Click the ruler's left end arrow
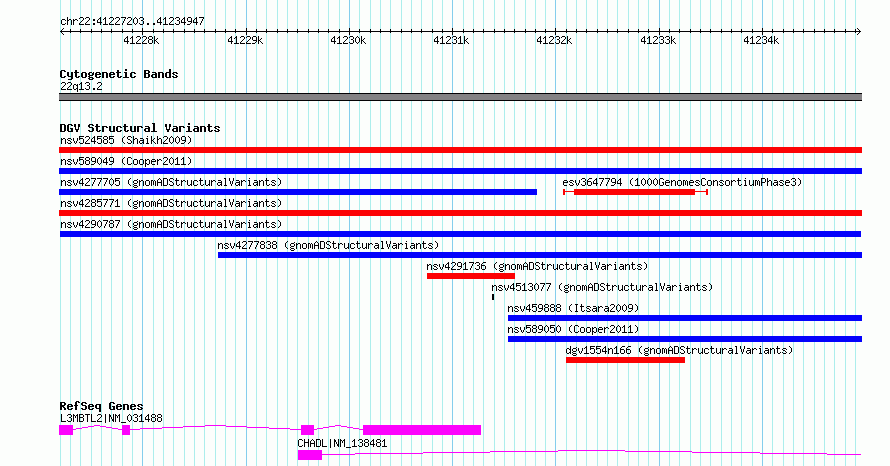Image resolution: width=890 pixels, height=466 pixels. pyautogui.click(x=62, y=32)
